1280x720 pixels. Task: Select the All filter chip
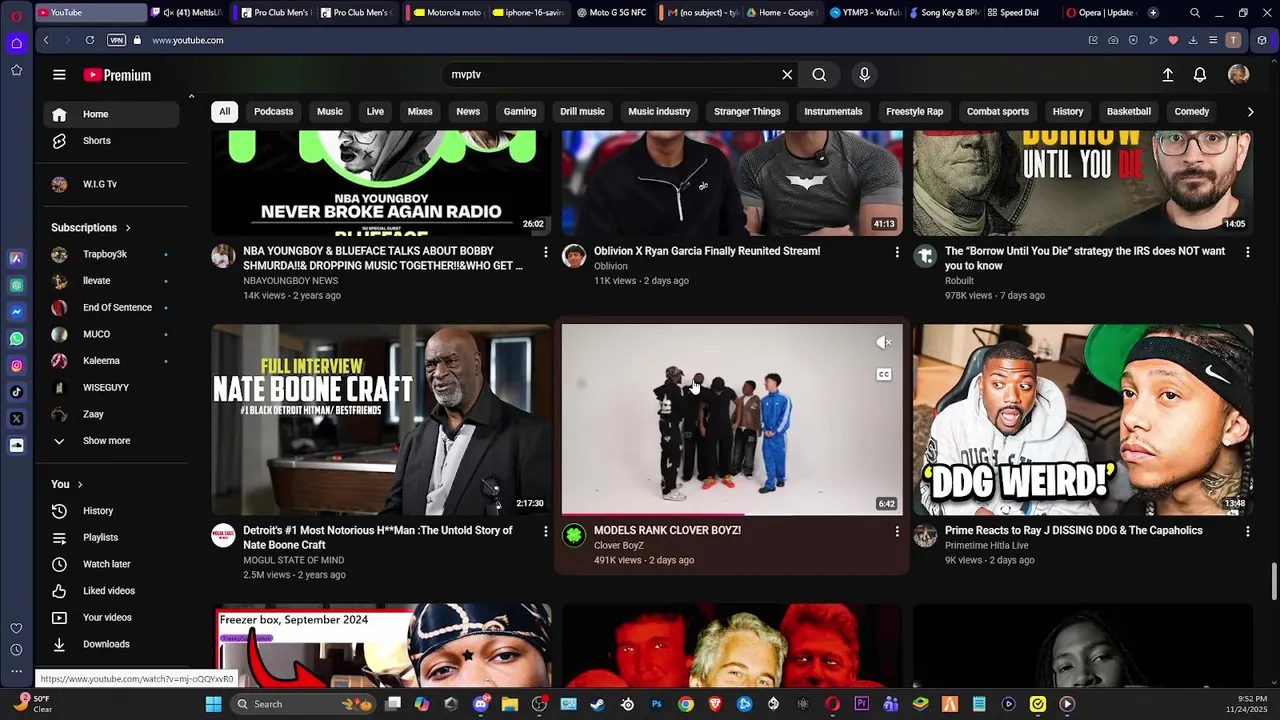[224, 112]
